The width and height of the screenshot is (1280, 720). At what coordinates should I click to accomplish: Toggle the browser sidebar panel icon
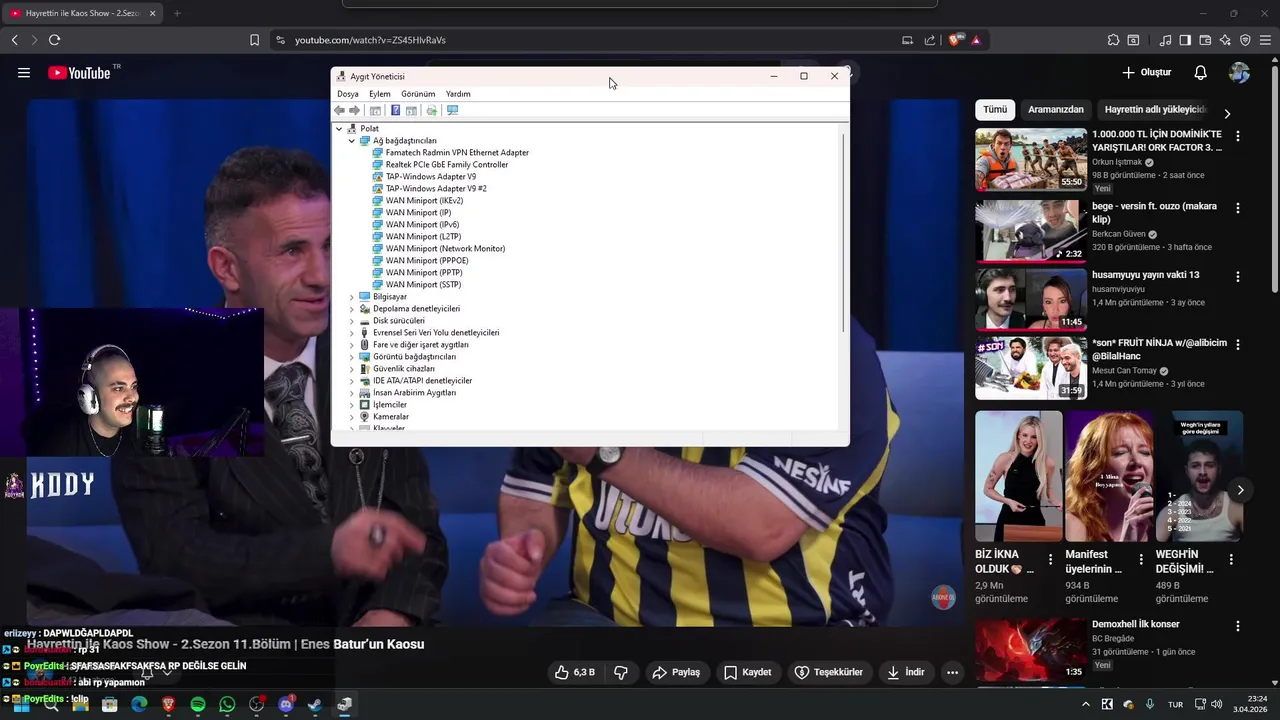pyautogui.click(x=1185, y=40)
